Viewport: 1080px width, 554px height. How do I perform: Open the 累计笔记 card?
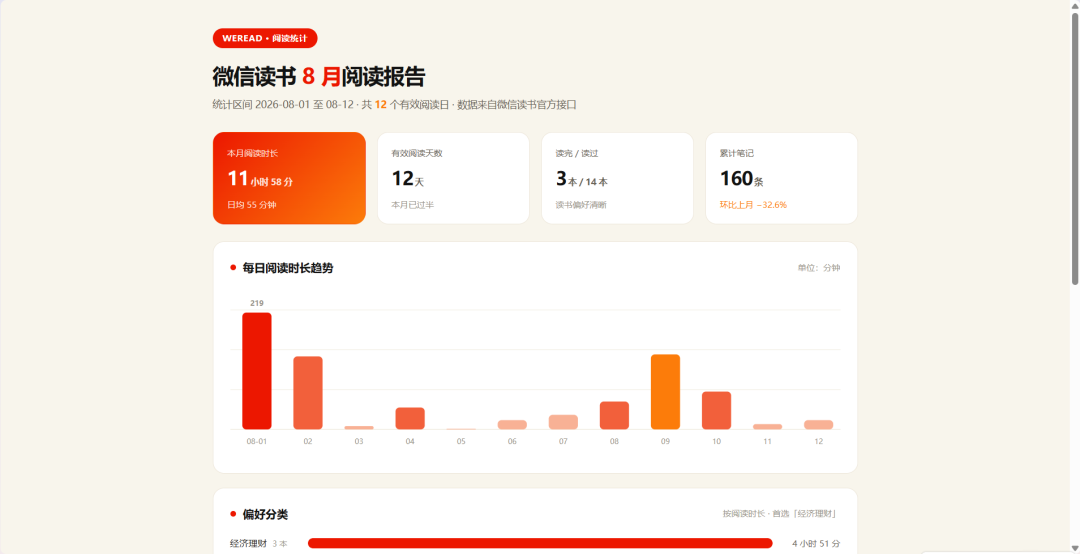coord(782,178)
